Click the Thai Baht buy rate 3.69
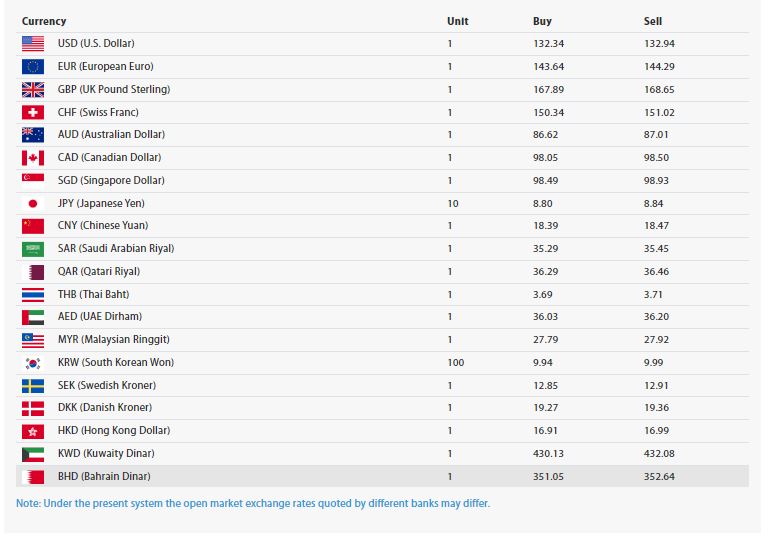The height and width of the screenshot is (536, 768). (x=543, y=294)
